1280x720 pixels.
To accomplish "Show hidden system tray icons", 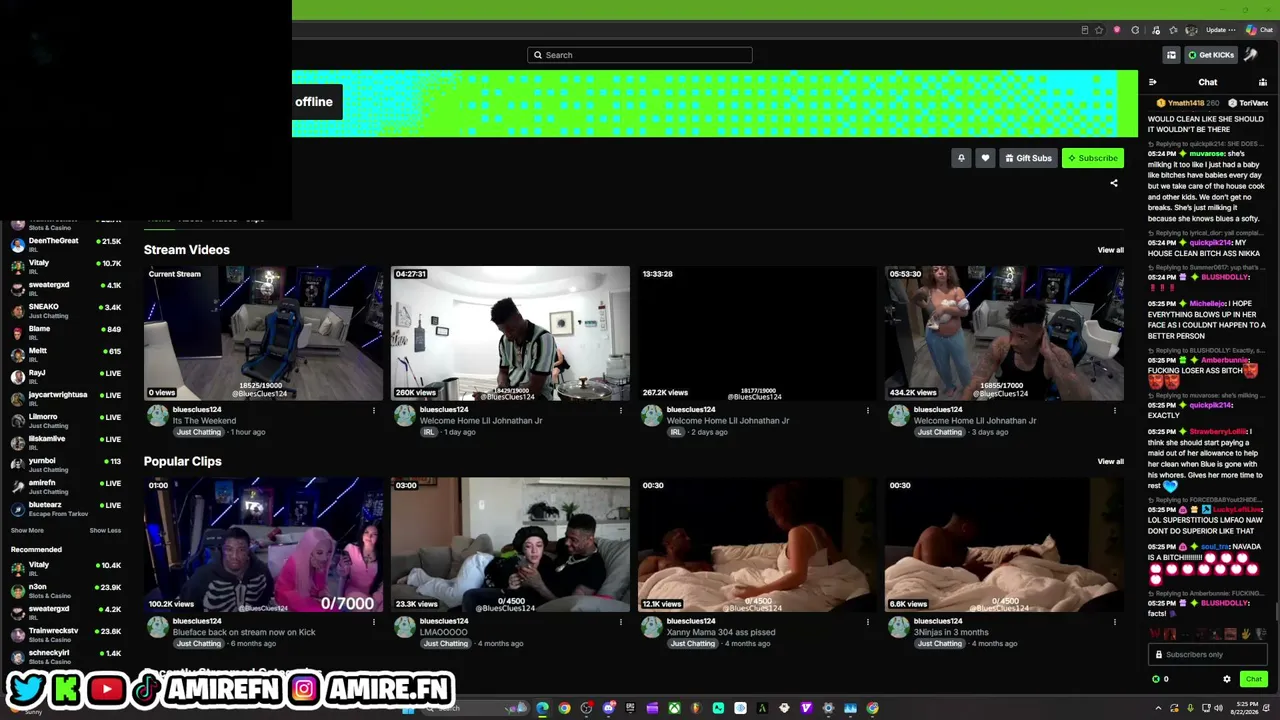I will click(1159, 708).
